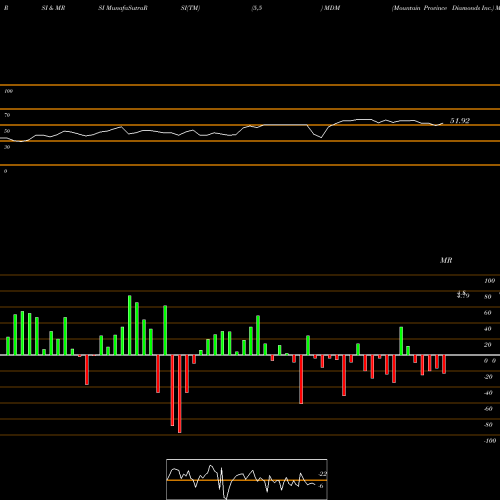500x500 pixels.
Task: Click the longest red MR bar
Action: tap(180, 394)
